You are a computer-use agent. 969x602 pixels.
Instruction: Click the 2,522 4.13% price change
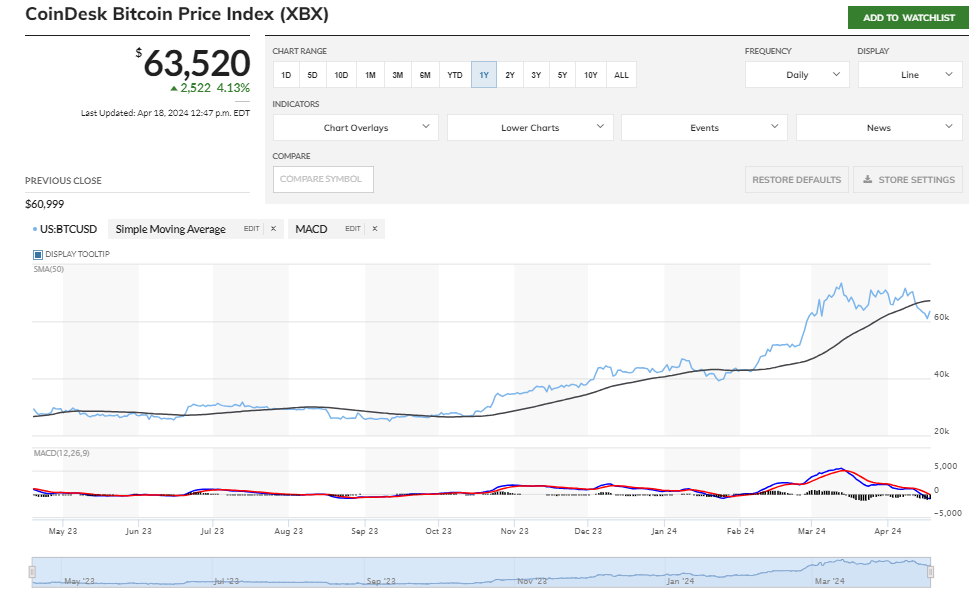pyautogui.click(x=211, y=88)
